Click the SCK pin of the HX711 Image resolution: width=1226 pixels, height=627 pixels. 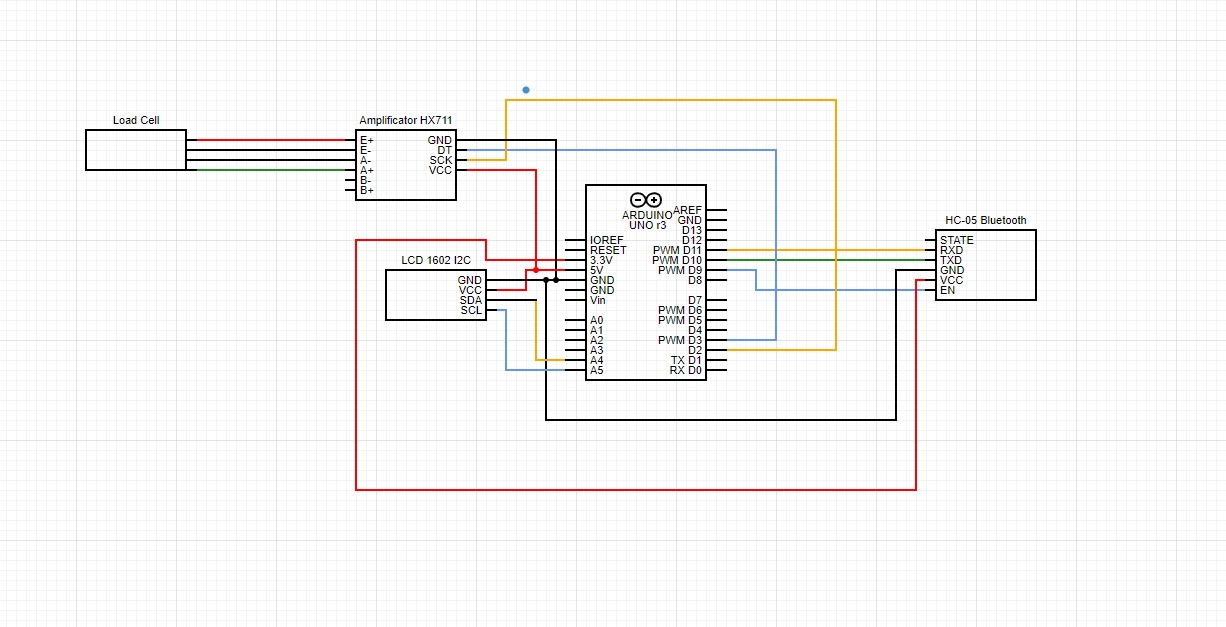[x=441, y=160]
